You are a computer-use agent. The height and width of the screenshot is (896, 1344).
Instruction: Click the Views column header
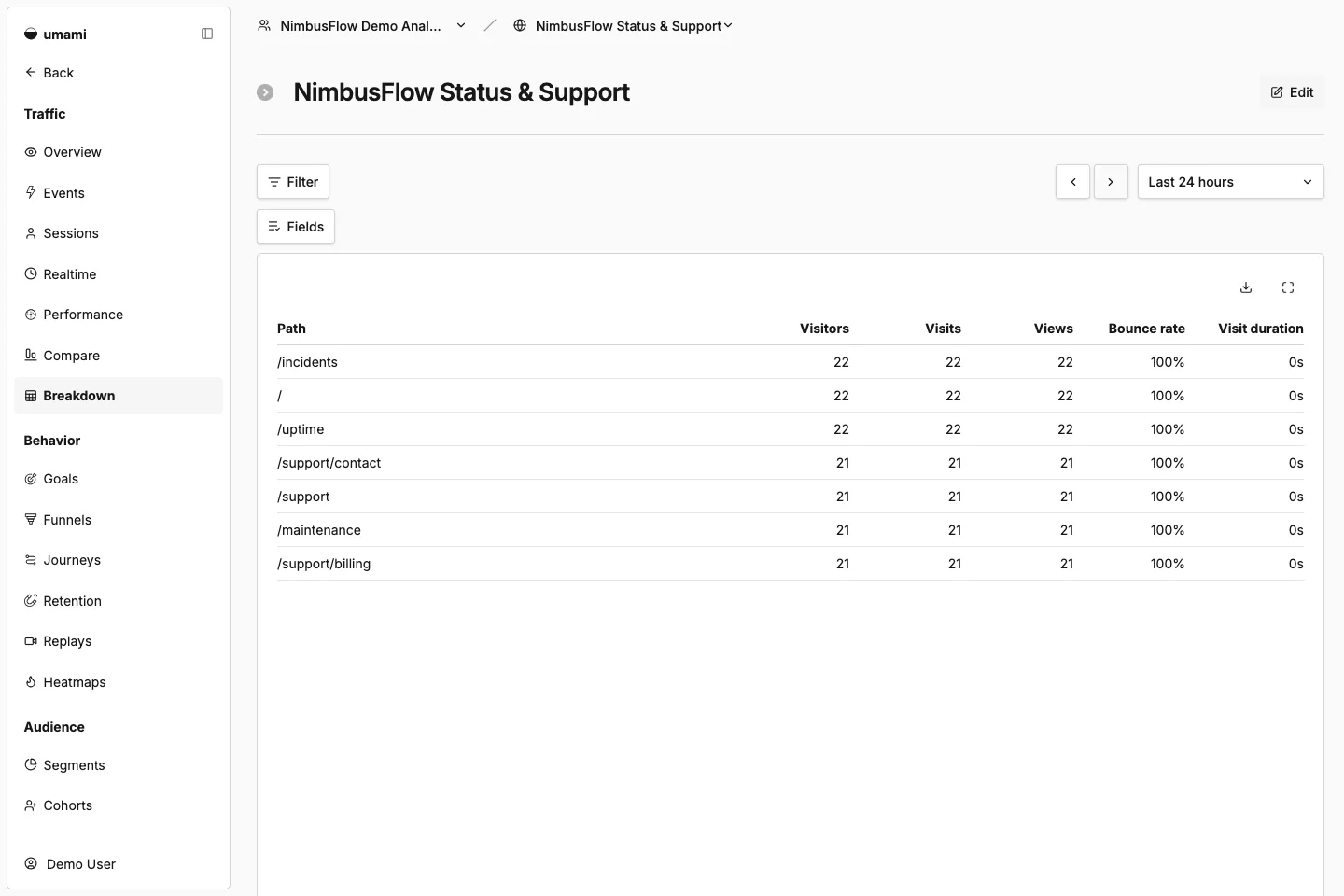(x=1054, y=329)
